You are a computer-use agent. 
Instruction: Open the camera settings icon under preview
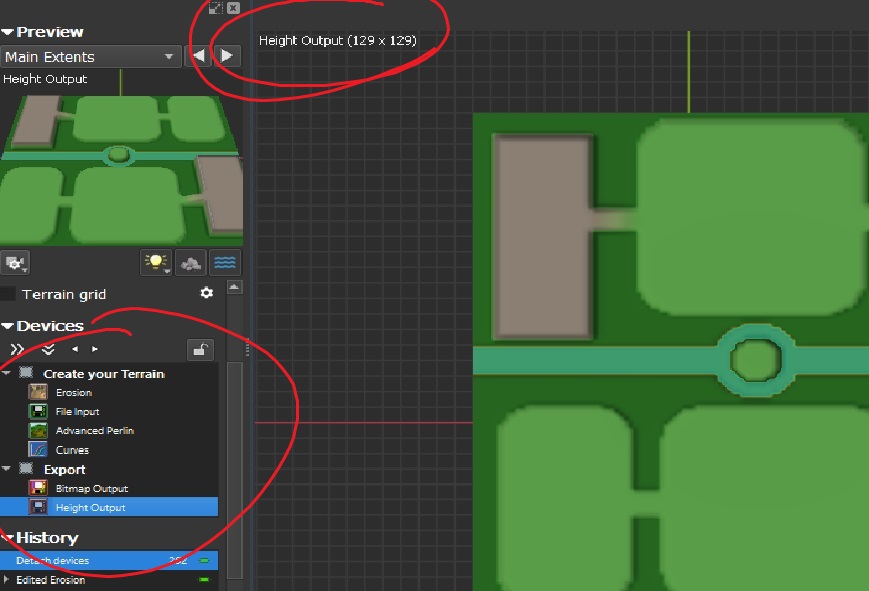click(15, 263)
